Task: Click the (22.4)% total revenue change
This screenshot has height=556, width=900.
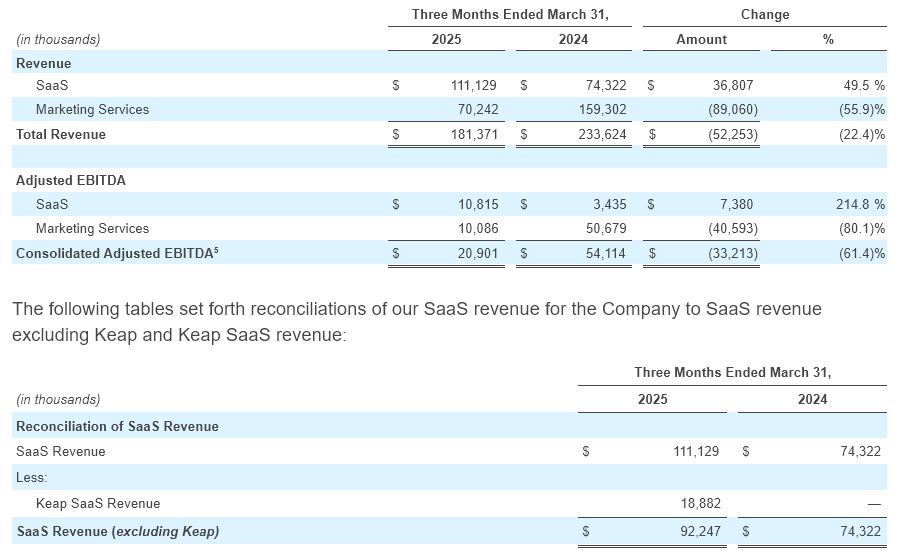Action: 862,135
